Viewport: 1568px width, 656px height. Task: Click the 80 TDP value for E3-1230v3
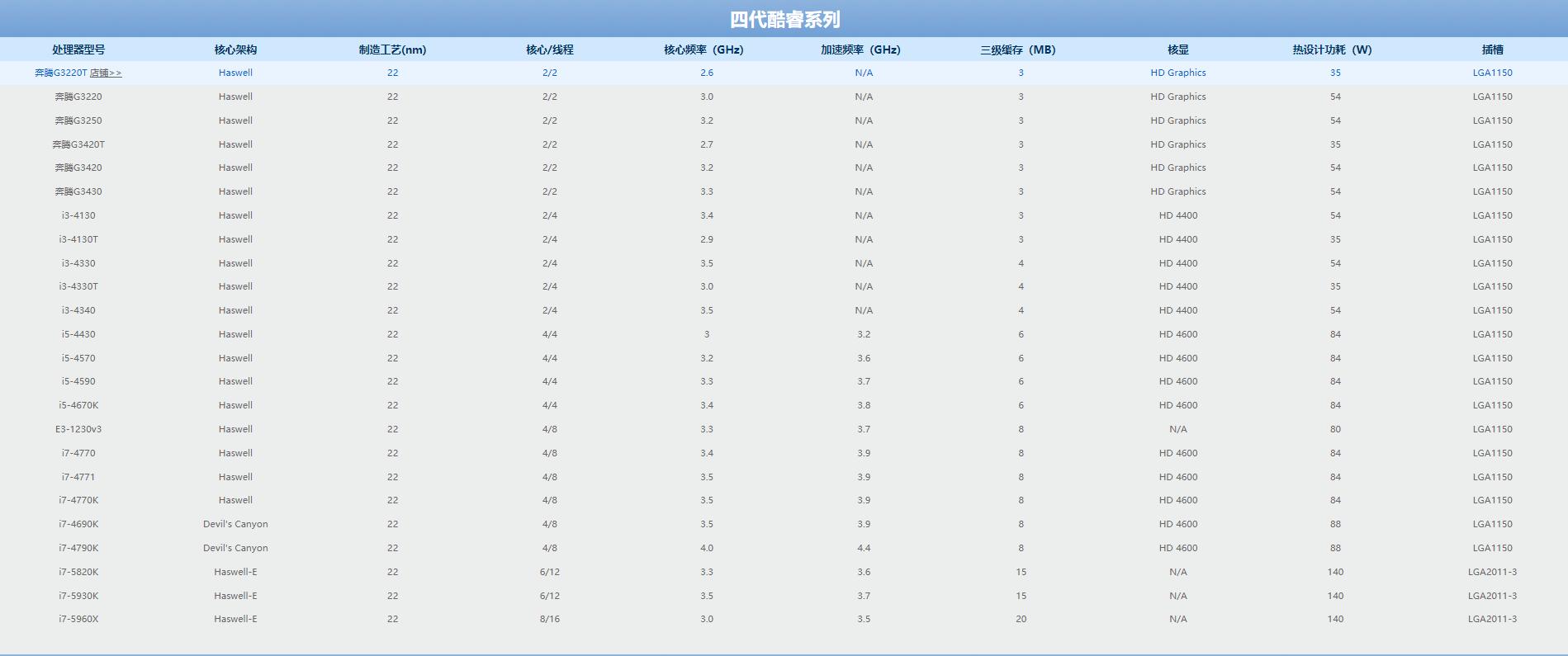click(x=1335, y=429)
